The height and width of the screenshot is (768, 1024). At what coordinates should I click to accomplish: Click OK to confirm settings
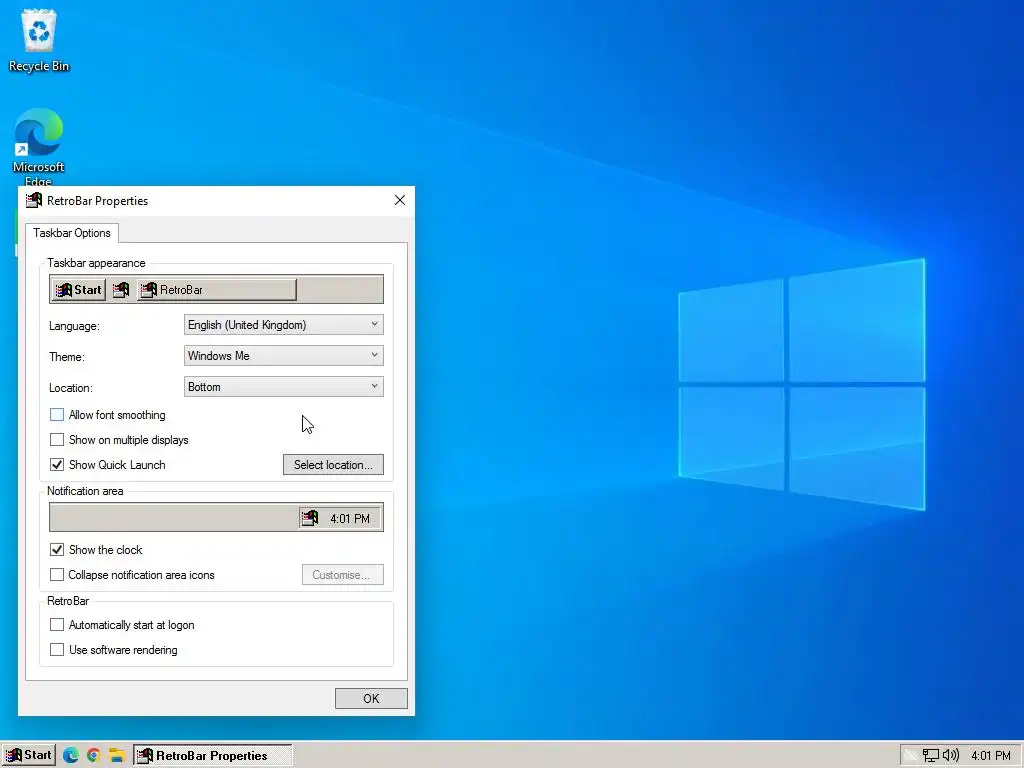pyautogui.click(x=371, y=699)
